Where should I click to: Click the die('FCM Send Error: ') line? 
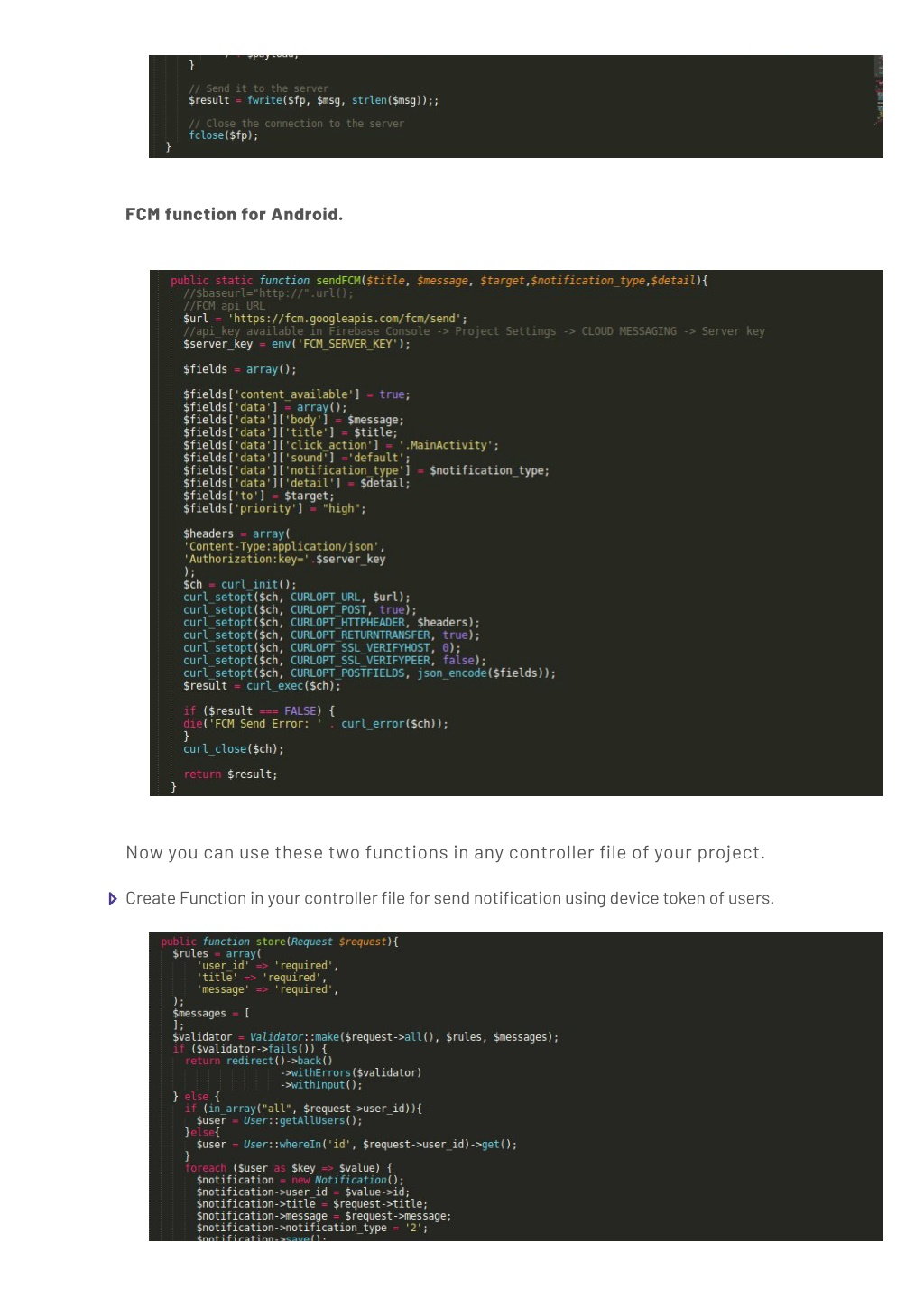[x=315, y=723]
